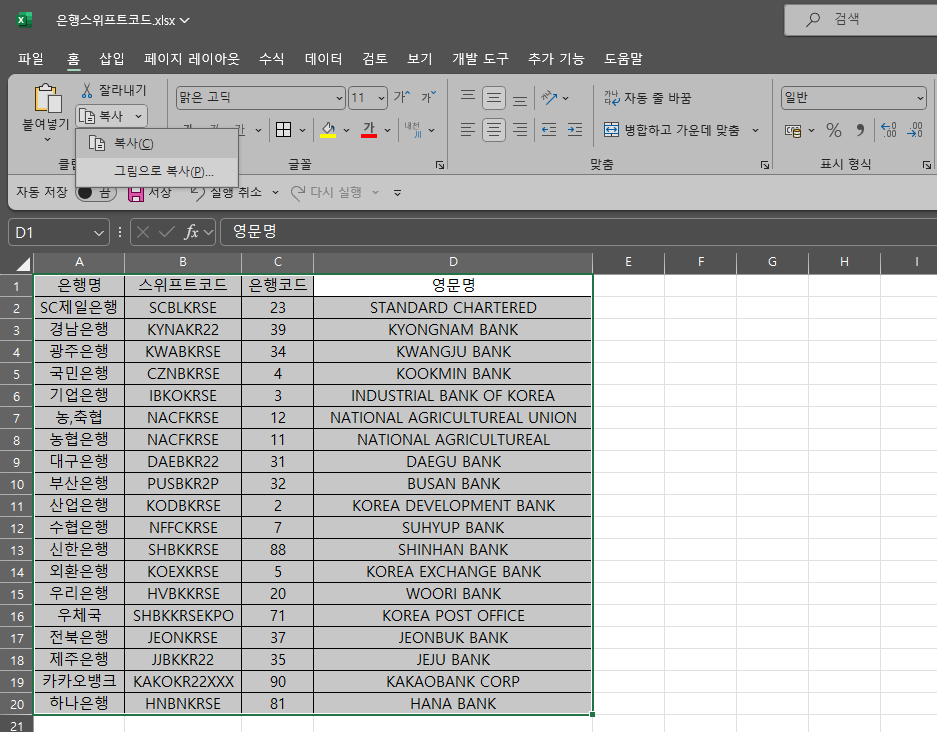Open the 도움말 tab

tap(623, 59)
